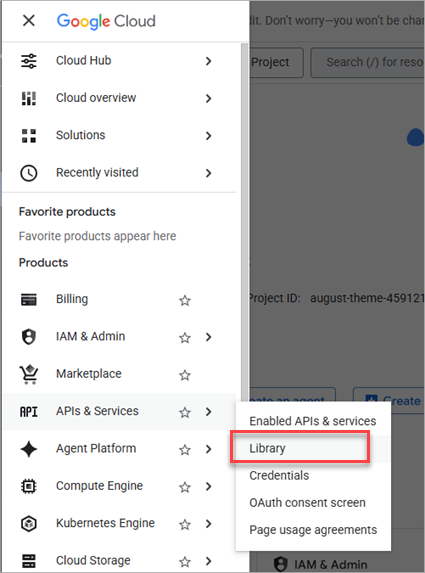The width and height of the screenshot is (425, 573).
Task: Favorite IAM & Admin with its star
Action: pos(185,338)
